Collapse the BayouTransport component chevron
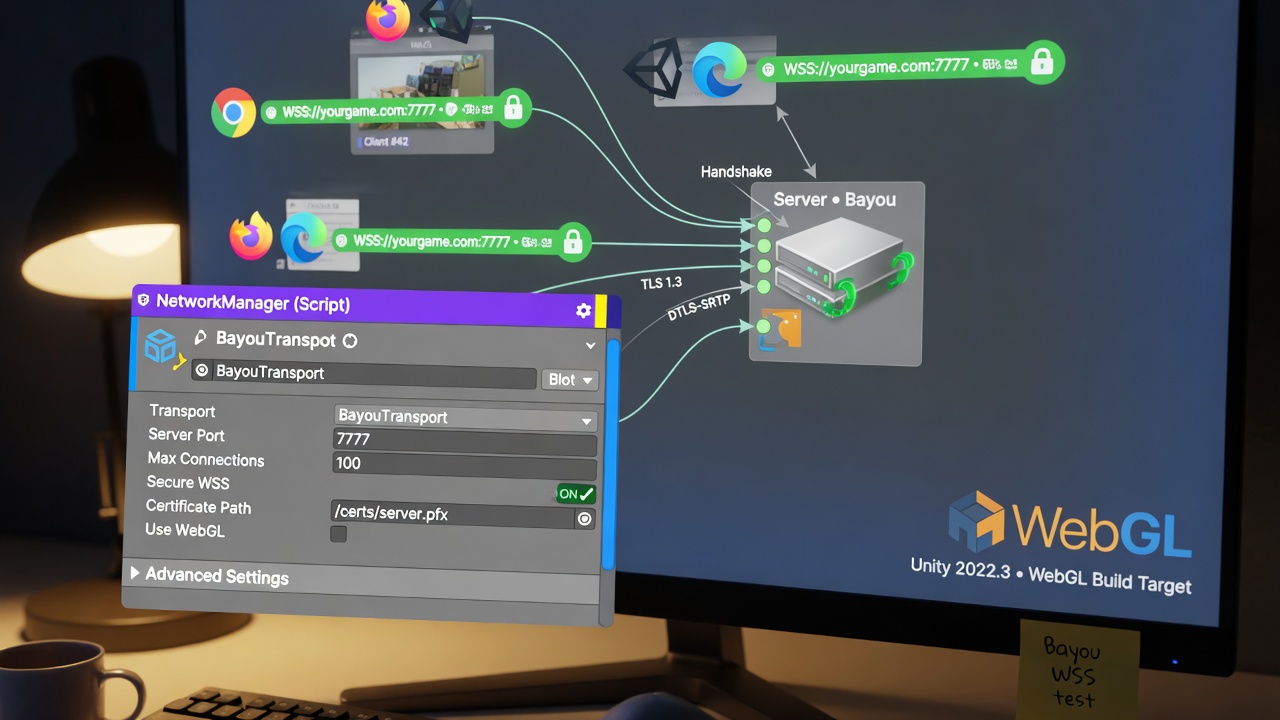The height and width of the screenshot is (720, 1280). click(591, 346)
